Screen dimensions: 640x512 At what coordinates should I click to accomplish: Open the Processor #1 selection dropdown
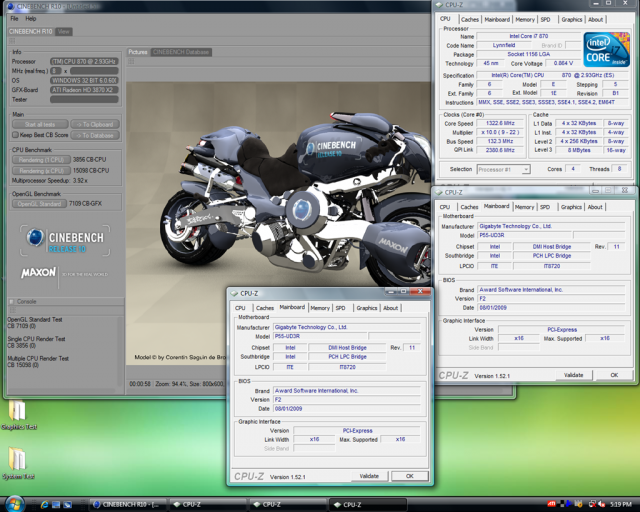(527, 169)
